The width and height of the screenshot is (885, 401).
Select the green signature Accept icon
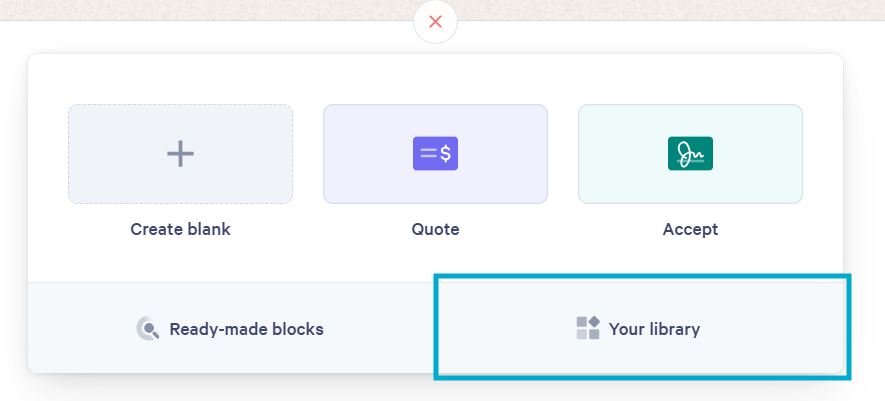coord(690,154)
